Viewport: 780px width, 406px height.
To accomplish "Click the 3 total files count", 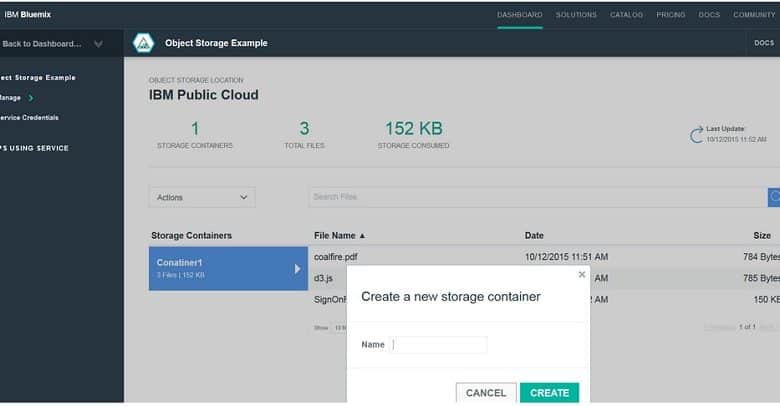I will [x=304, y=129].
